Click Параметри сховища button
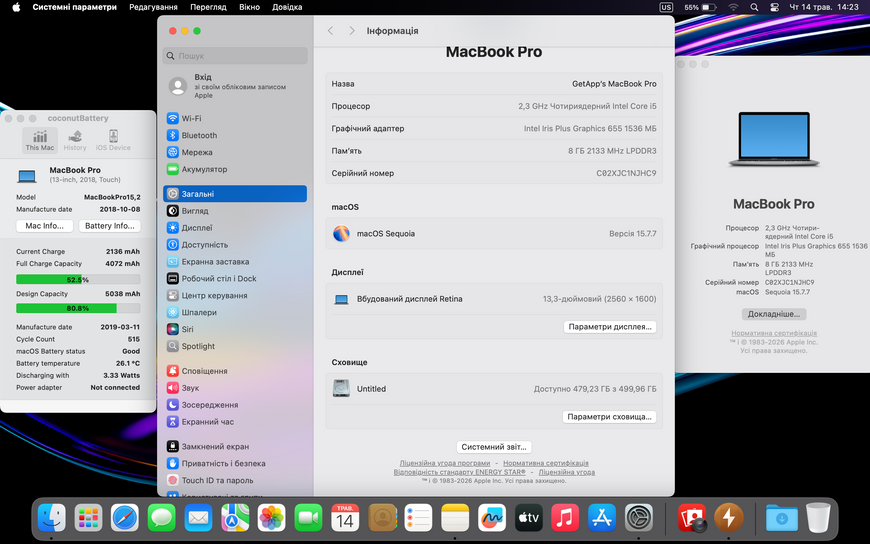 (609, 417)
